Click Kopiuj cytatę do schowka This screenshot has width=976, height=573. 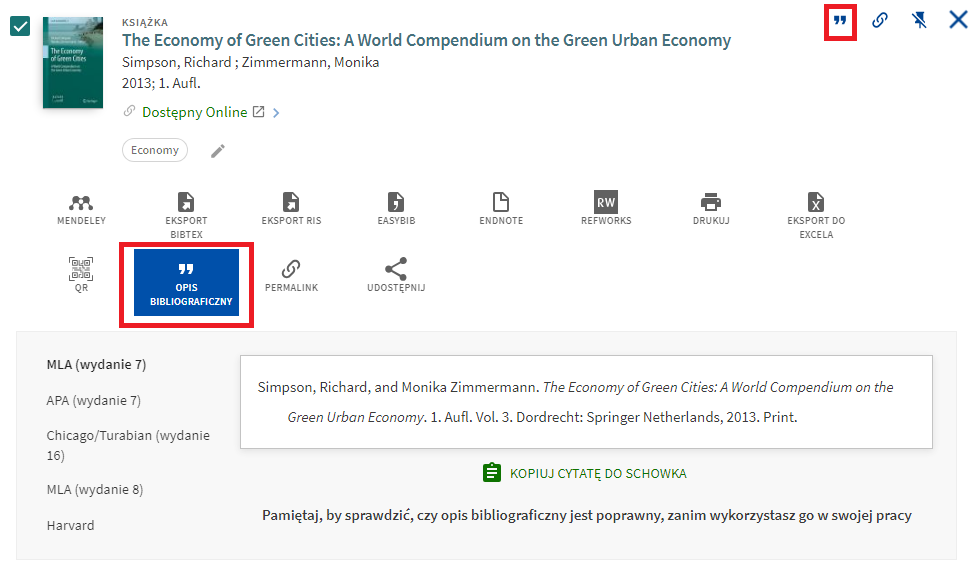pyautogui.click(x=585, y=473)
